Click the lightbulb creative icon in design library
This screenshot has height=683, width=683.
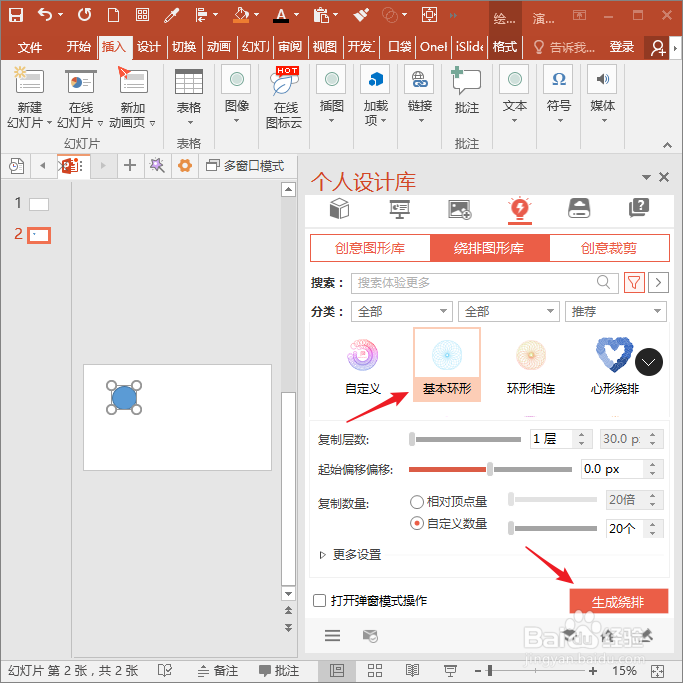click(x=520, y=208)
